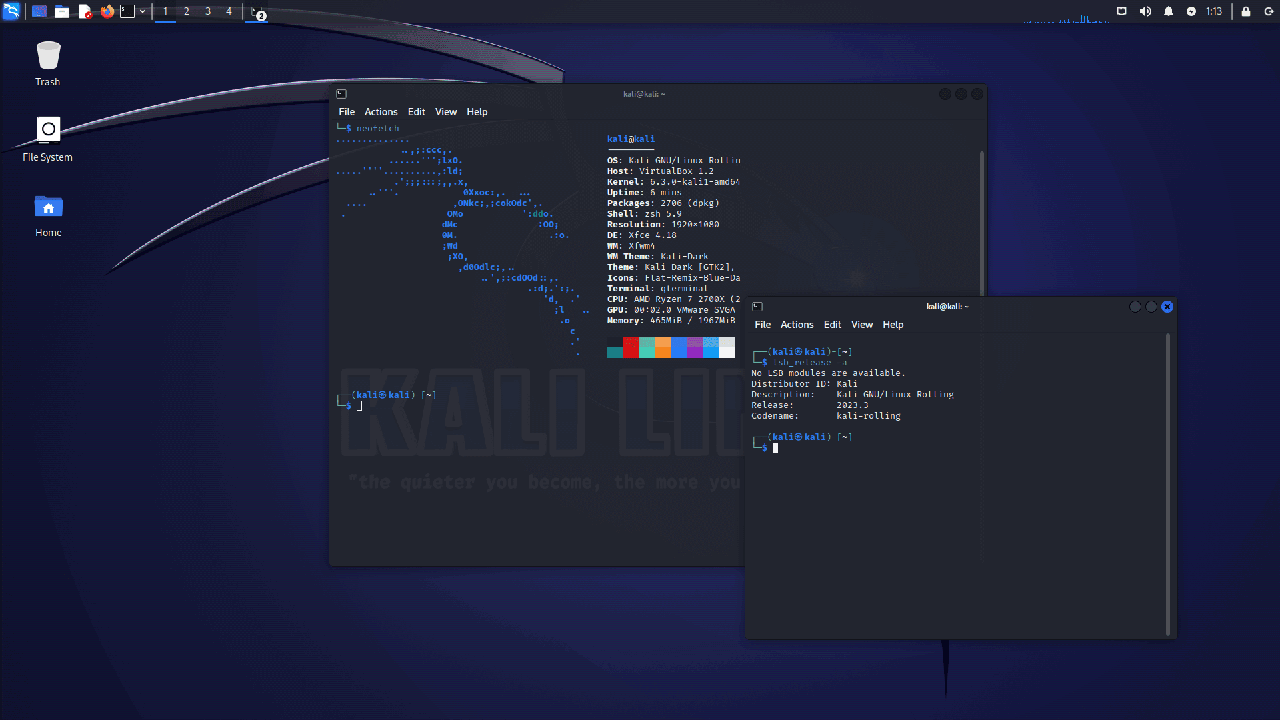Open the Kali applications menu
This screenshot has height=720, width=1280.
12,11
